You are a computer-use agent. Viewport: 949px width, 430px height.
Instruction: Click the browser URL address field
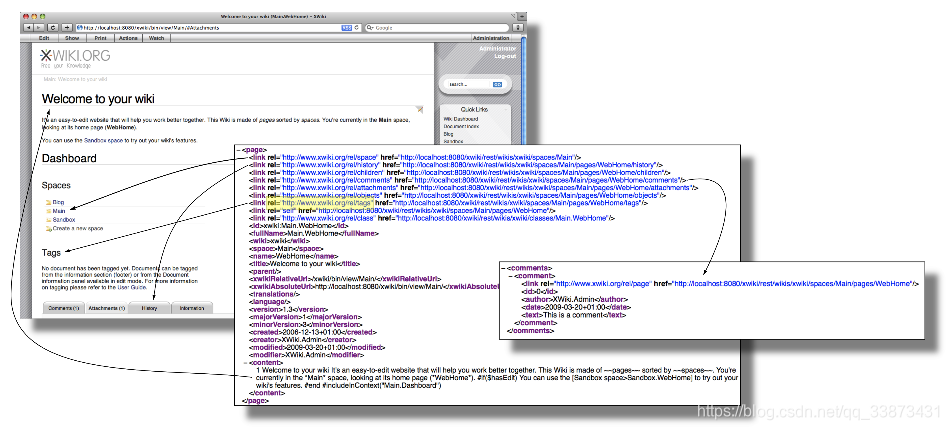(x=218, y=27)
